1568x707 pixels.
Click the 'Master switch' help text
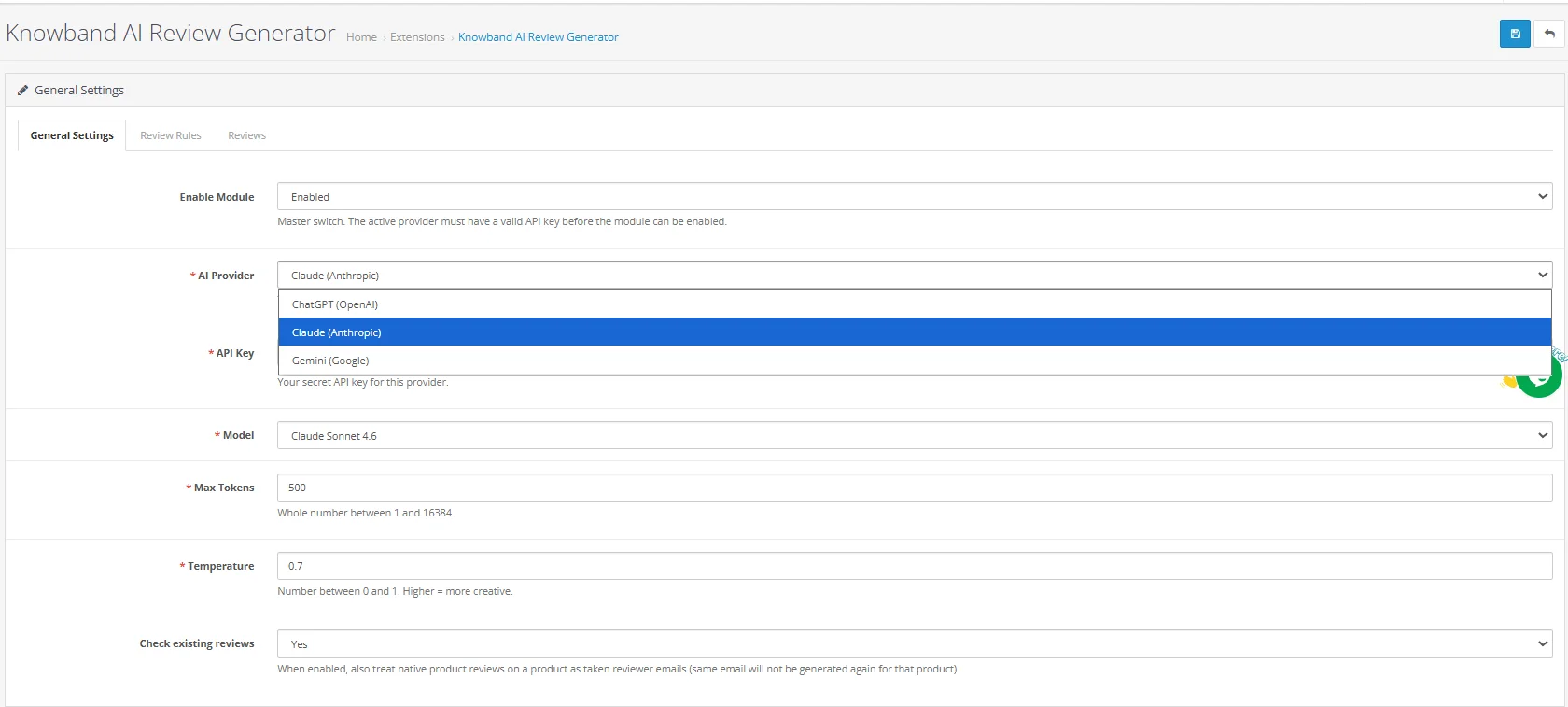502,221
